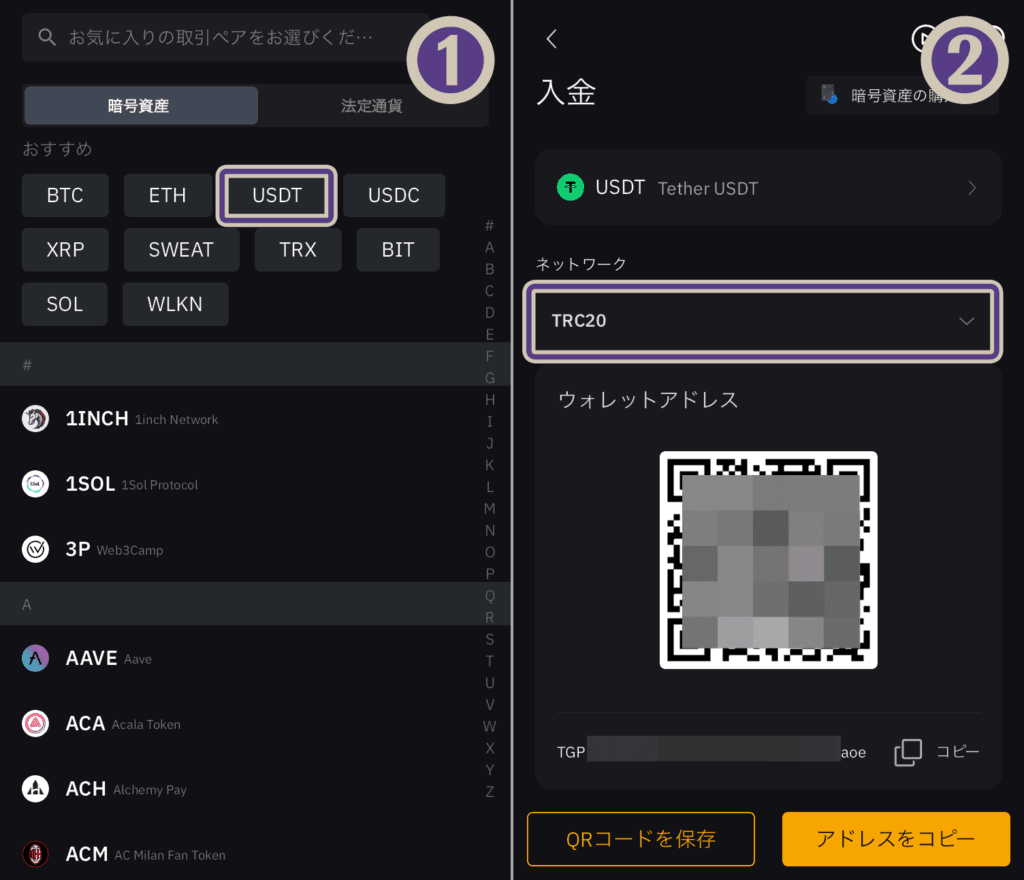Select the ACM AC Milan Fan Token text

pos(146,854)
